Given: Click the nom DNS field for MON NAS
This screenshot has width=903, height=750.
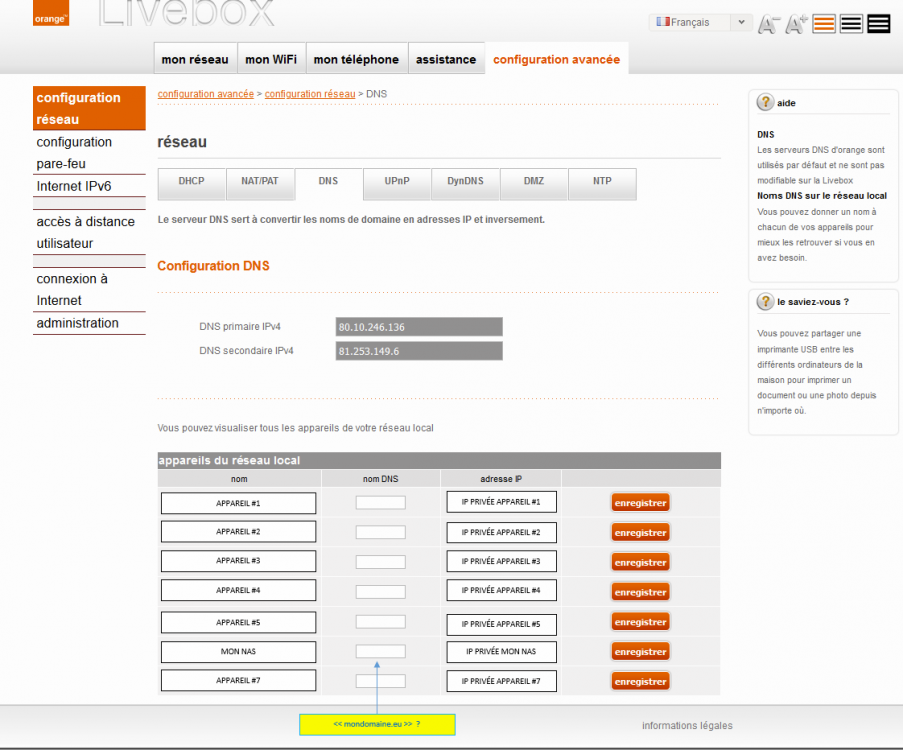Looking at the screenshot, I should 380,651.
